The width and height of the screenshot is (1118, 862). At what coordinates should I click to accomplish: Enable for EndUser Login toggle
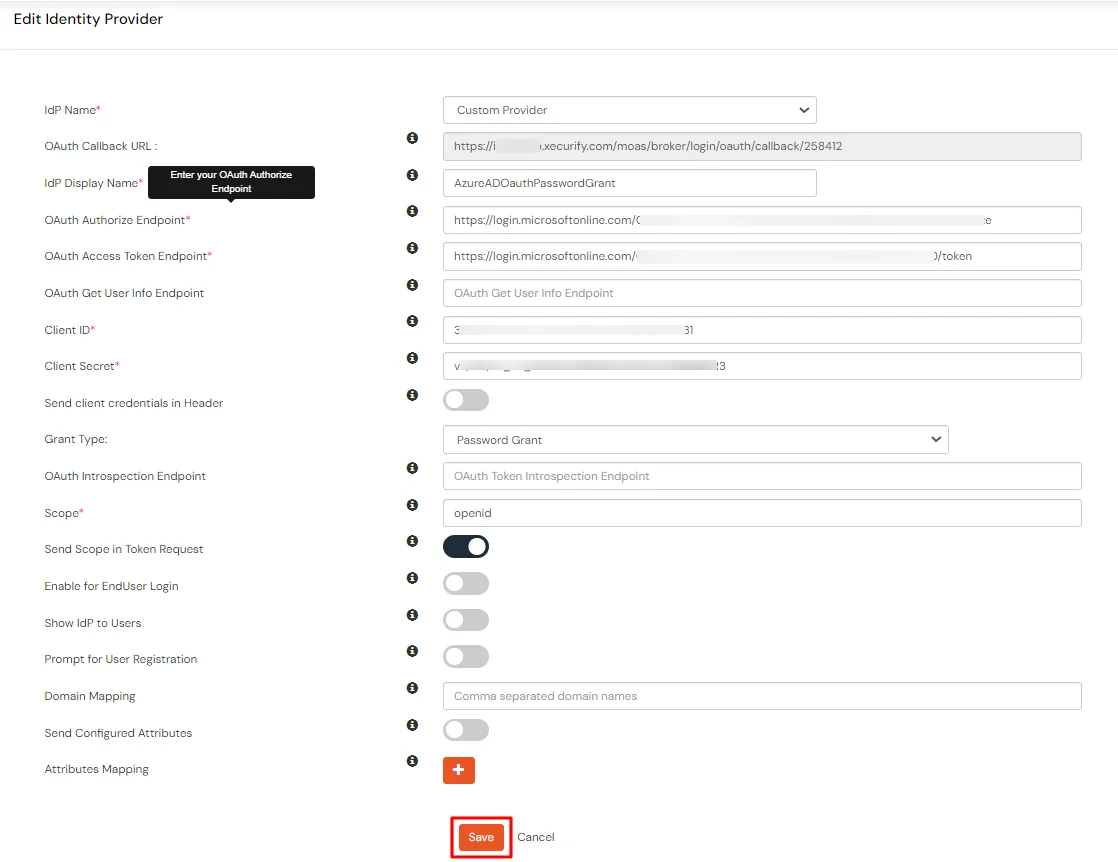click(465, 583)
